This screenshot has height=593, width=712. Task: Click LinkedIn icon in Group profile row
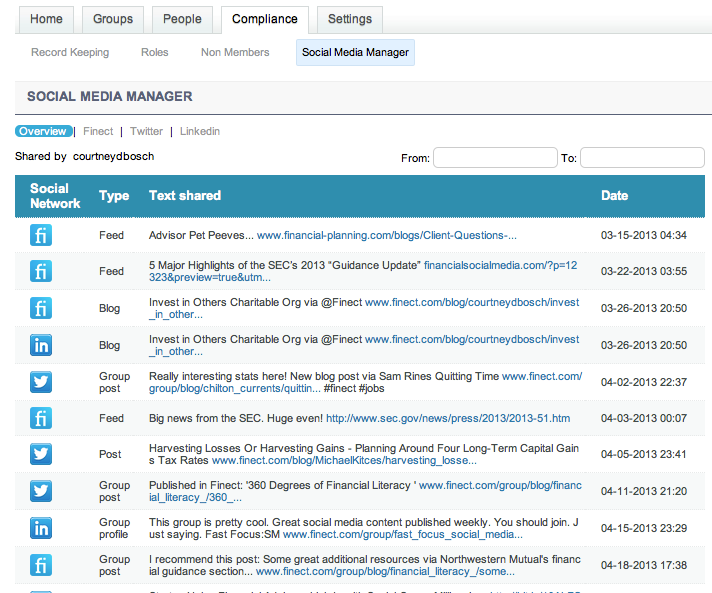(41, 528)
